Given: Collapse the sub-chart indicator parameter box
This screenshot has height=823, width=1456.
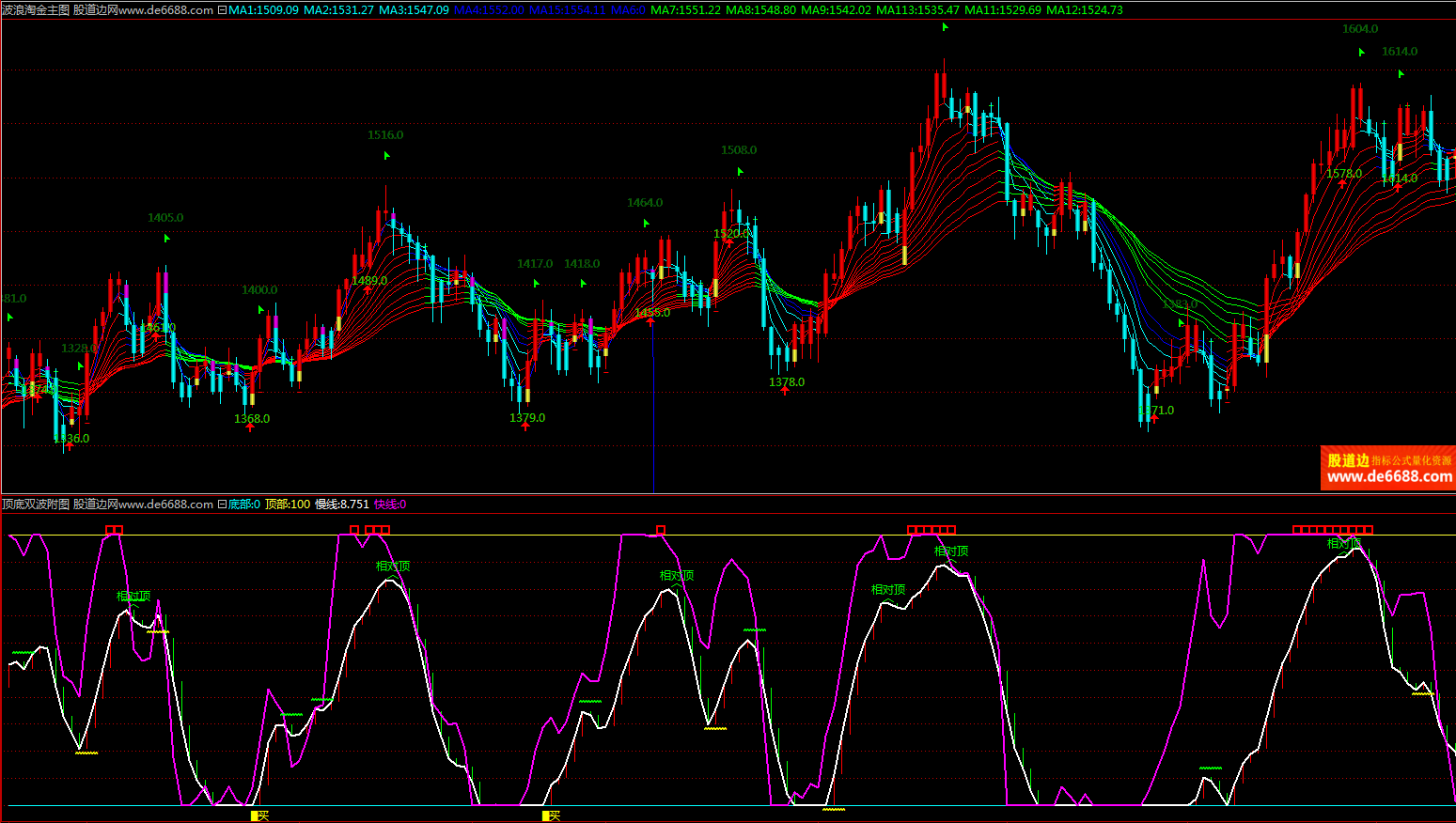Looking at the screenshot, I should coord(222,505).
